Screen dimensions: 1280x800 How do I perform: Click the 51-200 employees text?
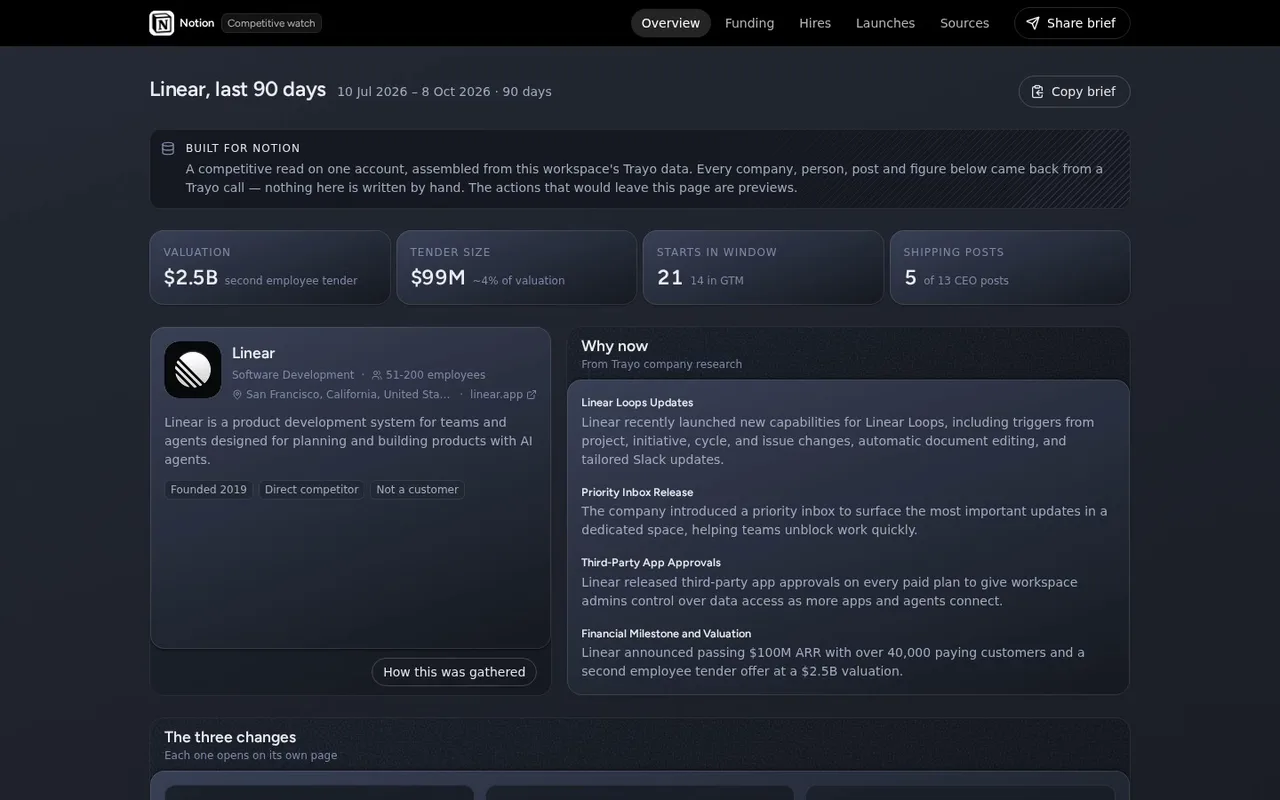coord(436,375)
